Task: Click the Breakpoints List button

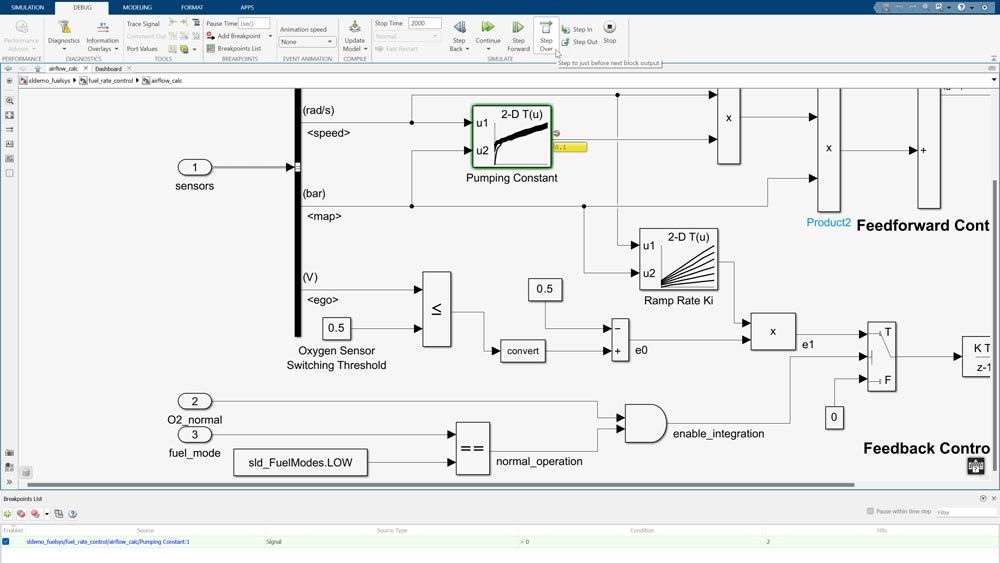Action: [x=233, y=48]
